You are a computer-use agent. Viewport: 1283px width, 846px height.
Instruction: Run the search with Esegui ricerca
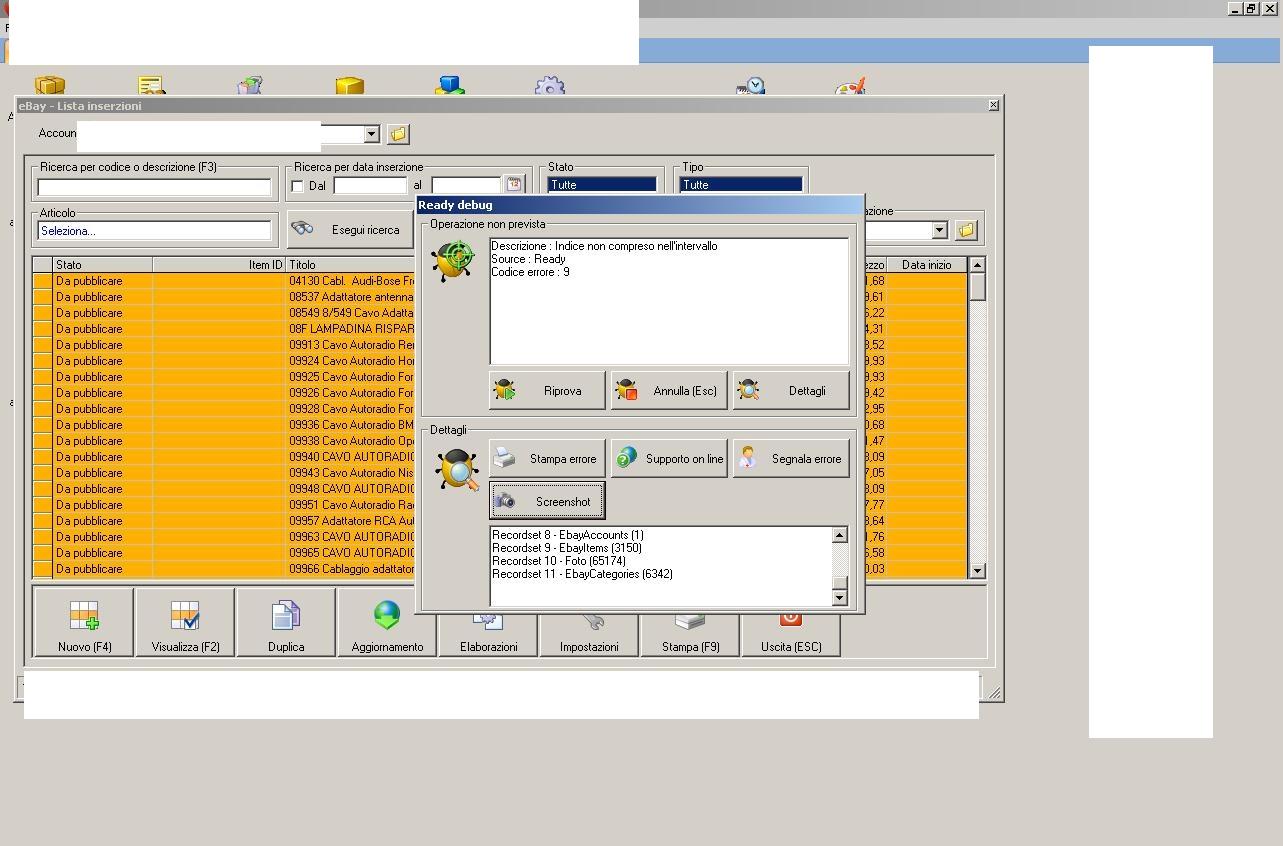point(350,230)
